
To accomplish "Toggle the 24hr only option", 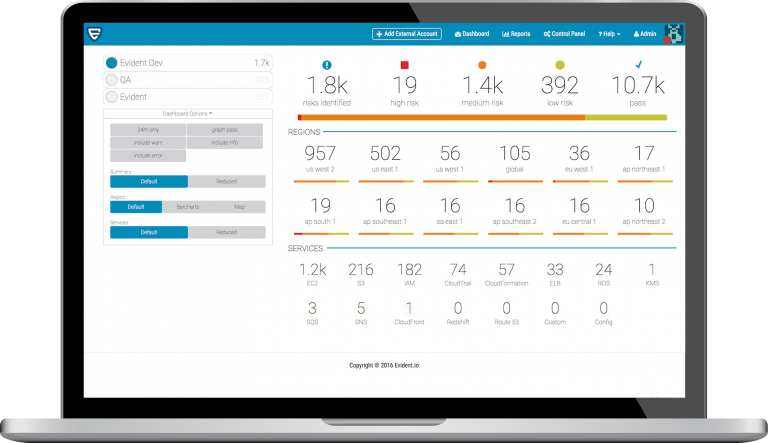I will click(148, 130).
